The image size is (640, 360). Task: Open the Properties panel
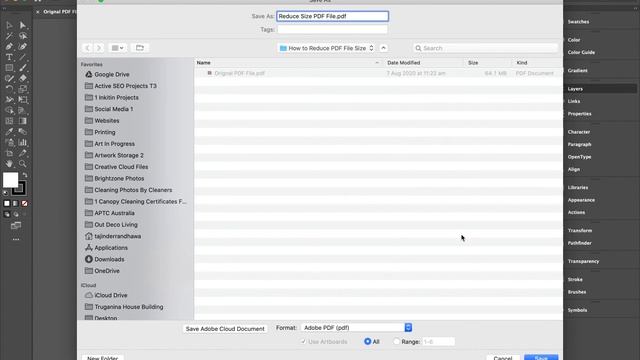(x=579, y=113)
